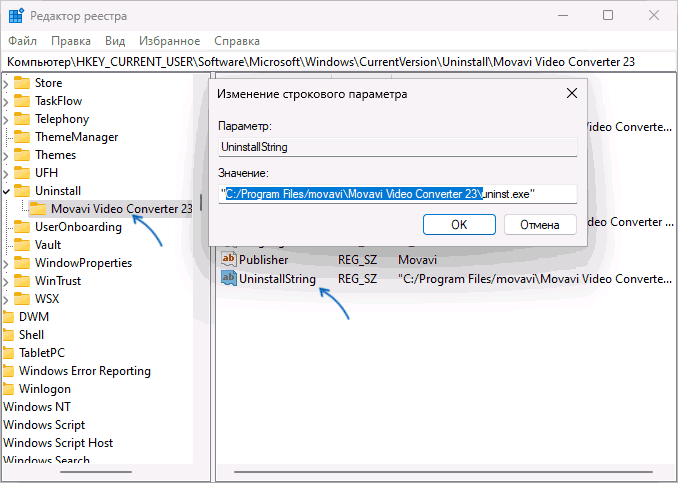Close the Registry Editor window
This screenshot has width=678, height=483.
(x=654, y=16)
